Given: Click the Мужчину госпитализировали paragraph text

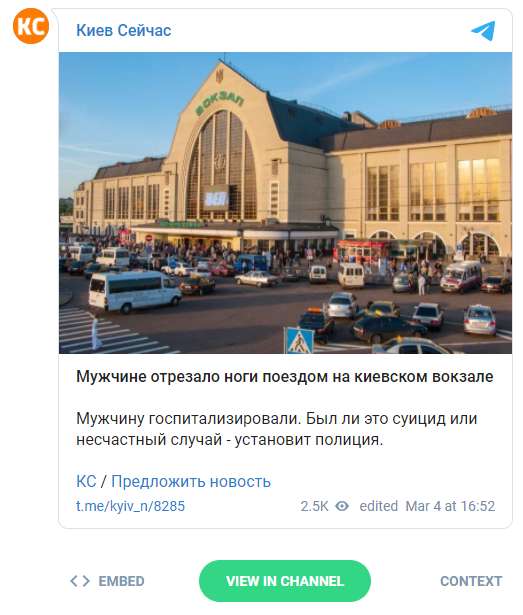Looking at the screenshot, I should pyautogui.click(x=277, y=429).
